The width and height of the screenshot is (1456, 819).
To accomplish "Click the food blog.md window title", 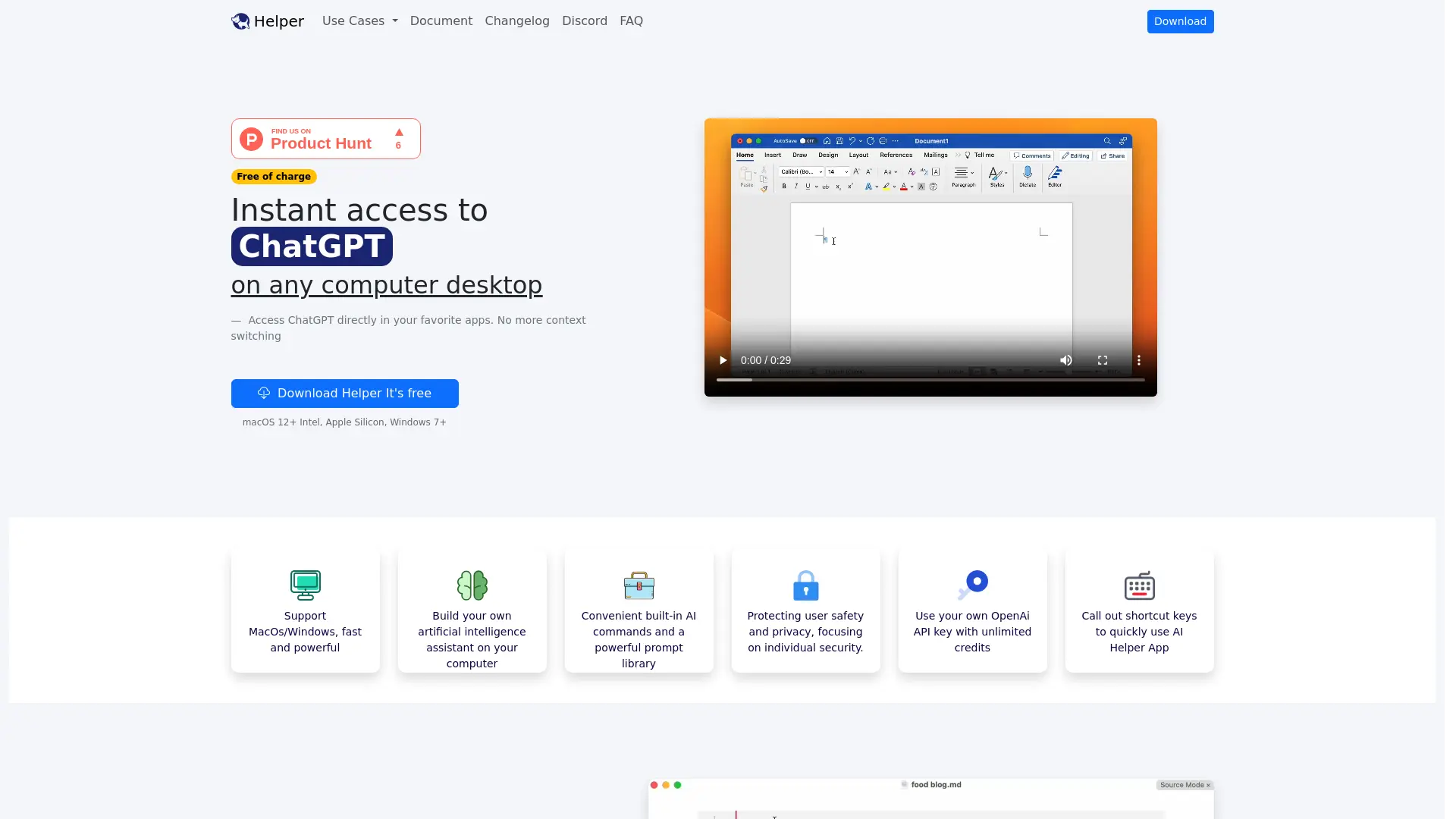I will click(936, 785).
